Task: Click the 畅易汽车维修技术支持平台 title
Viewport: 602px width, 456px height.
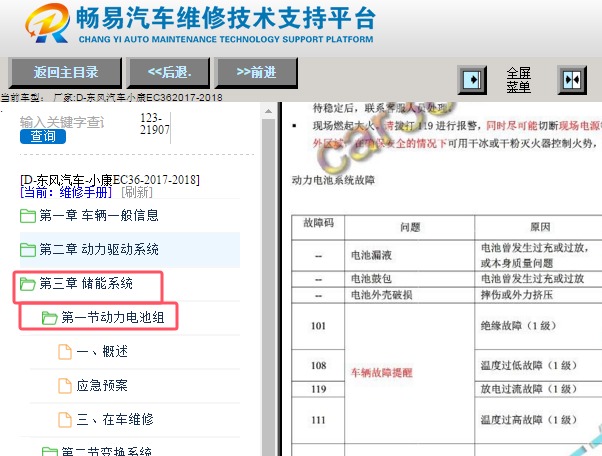Action: coord(225,18)
